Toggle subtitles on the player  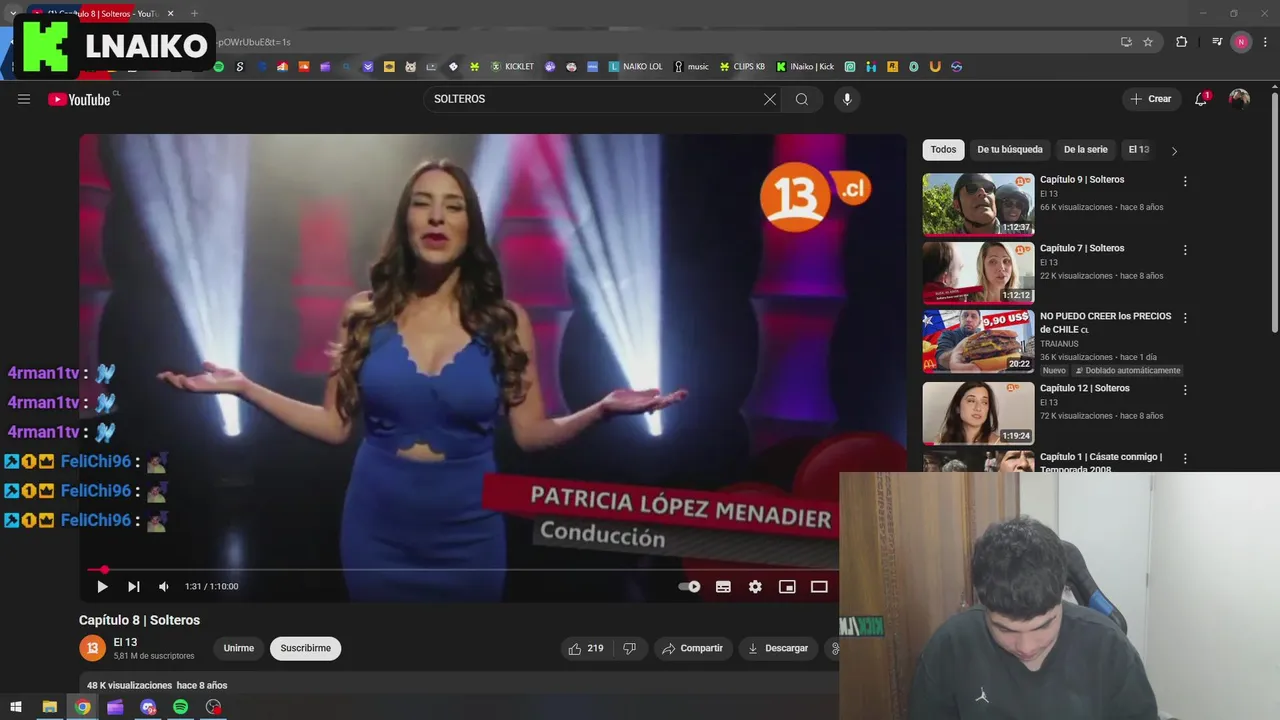tap(723, 587)
